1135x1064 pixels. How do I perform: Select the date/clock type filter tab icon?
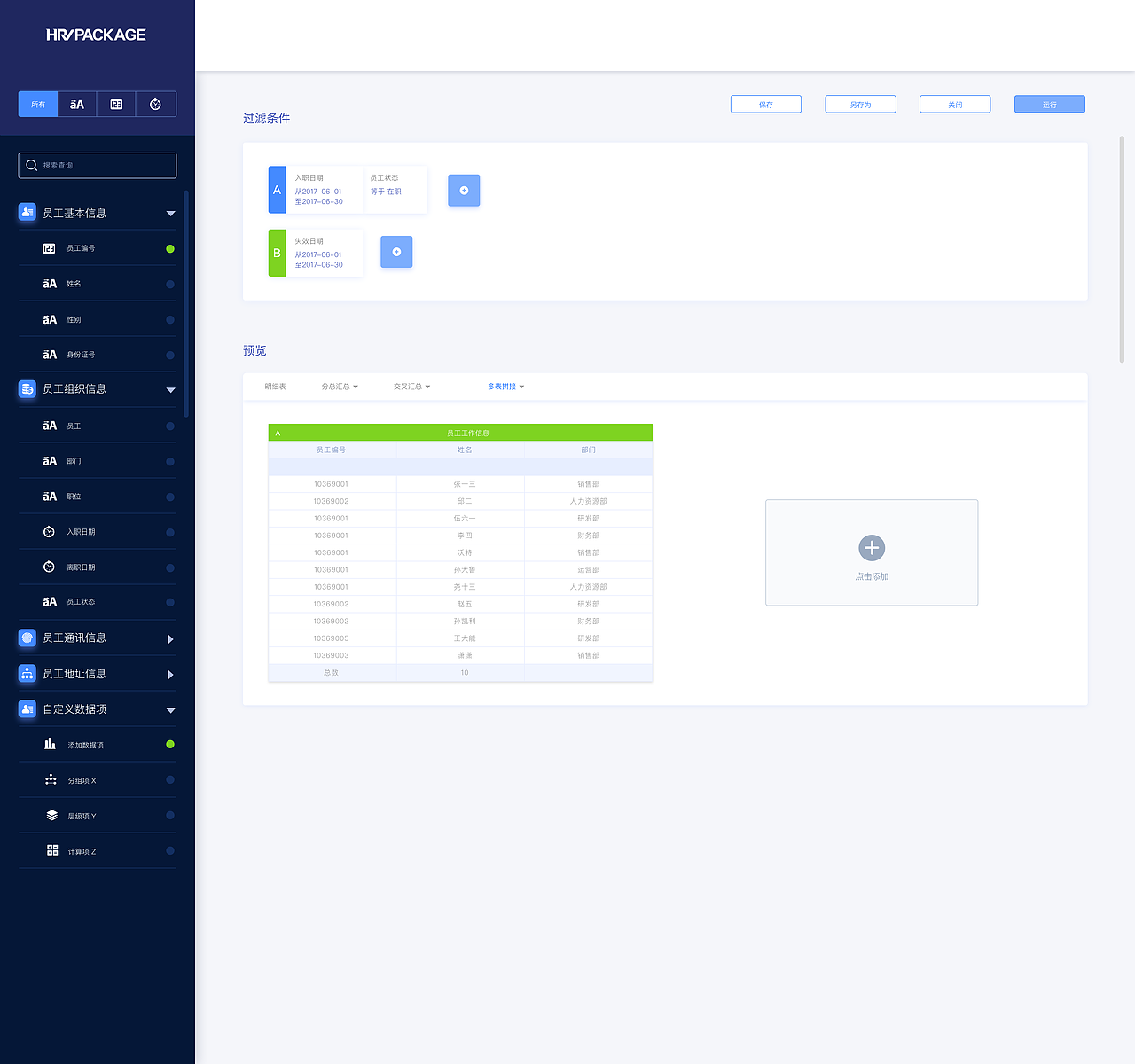coord(155,105)
